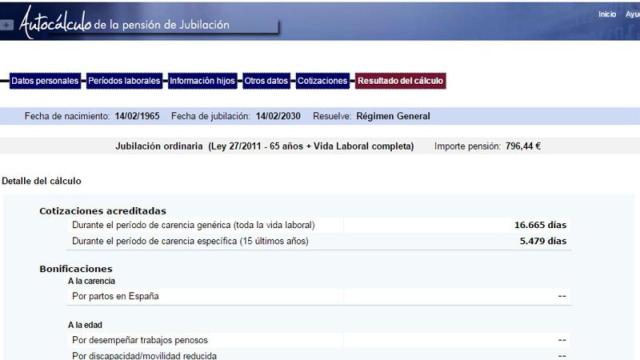Click the 5.479 días value
This screenshot has width=640, height=360.
click(x=543, y=241)
